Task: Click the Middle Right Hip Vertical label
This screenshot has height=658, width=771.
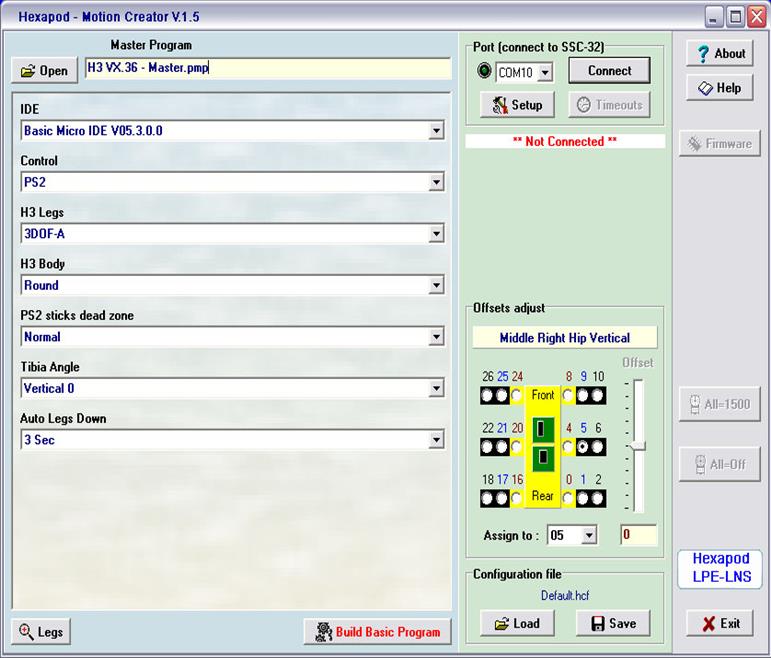Action: (564, 338)
